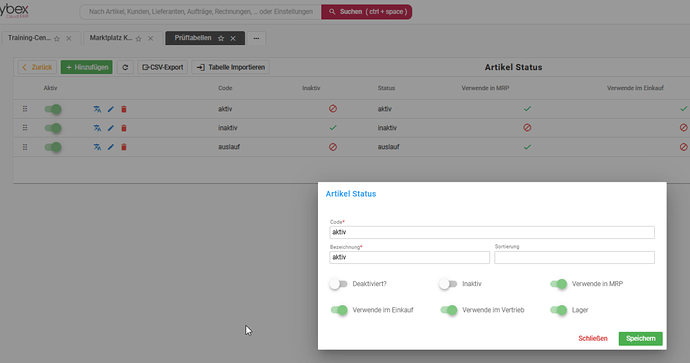Switch off Aktiv toggle for the 'inaktiv' row
Viewport: 690px width, 363px height.
click(x=53, y=128)
